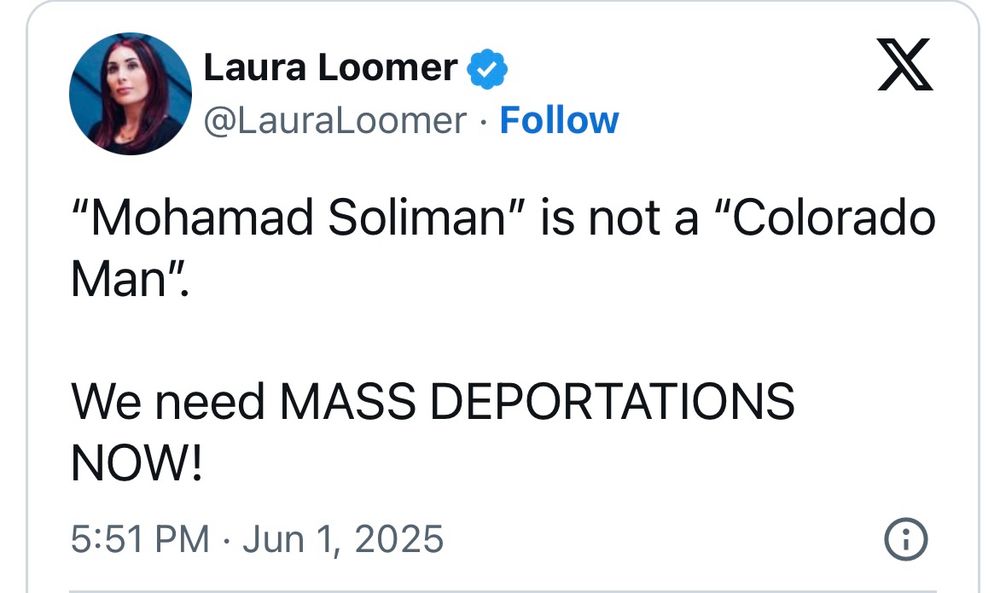Click the line reading 'We need MASS DEPORTATIONS'
Image resolution: width=1000 pixels, height=593 pixels.
coord(432,402)
